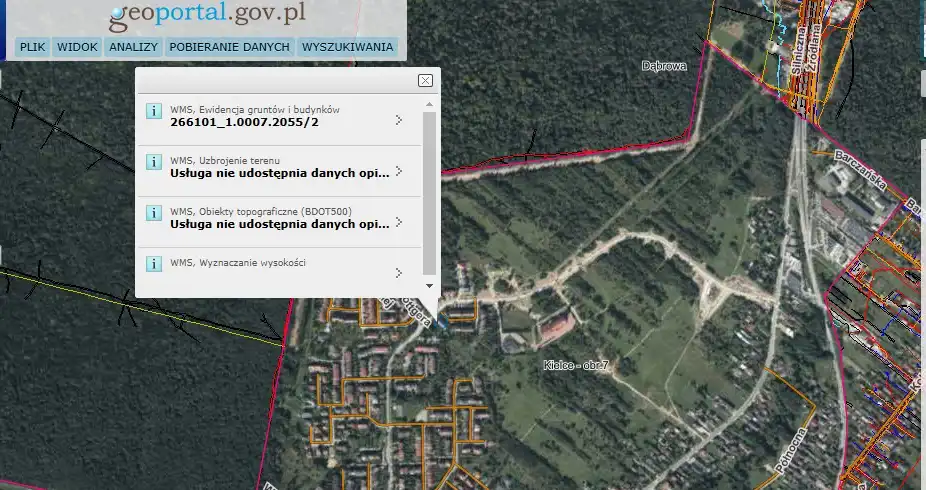This screenshot has height=490, width=926.
Task: Close the WMS info popup
Action: tap(425, 81)
